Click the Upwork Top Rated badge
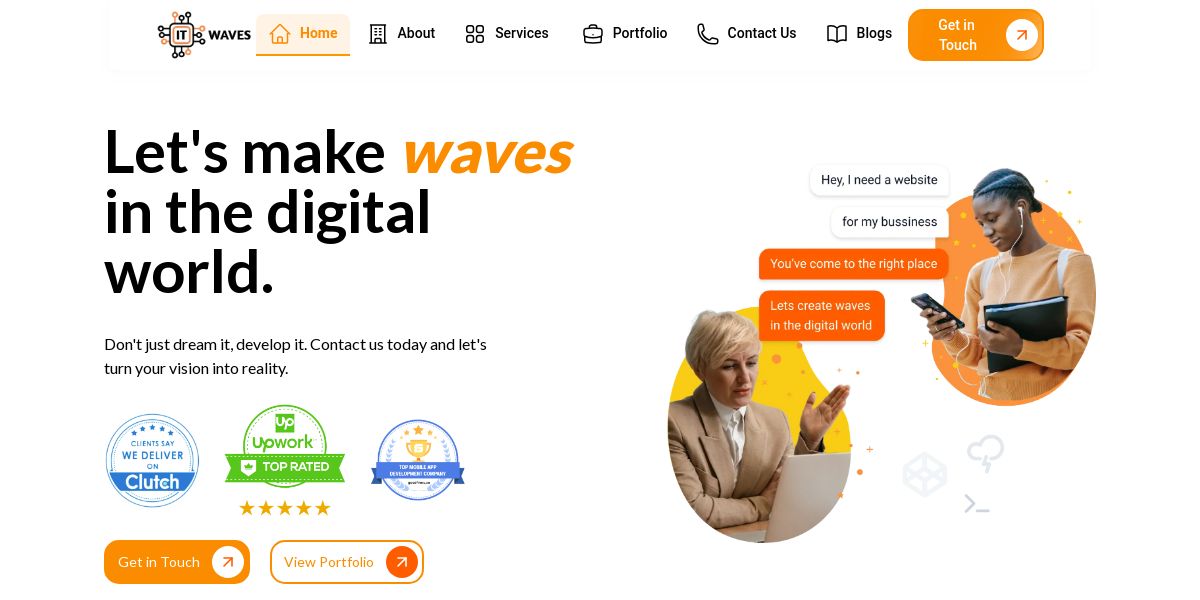The image size is (1200, 600). tap(285, 461)
